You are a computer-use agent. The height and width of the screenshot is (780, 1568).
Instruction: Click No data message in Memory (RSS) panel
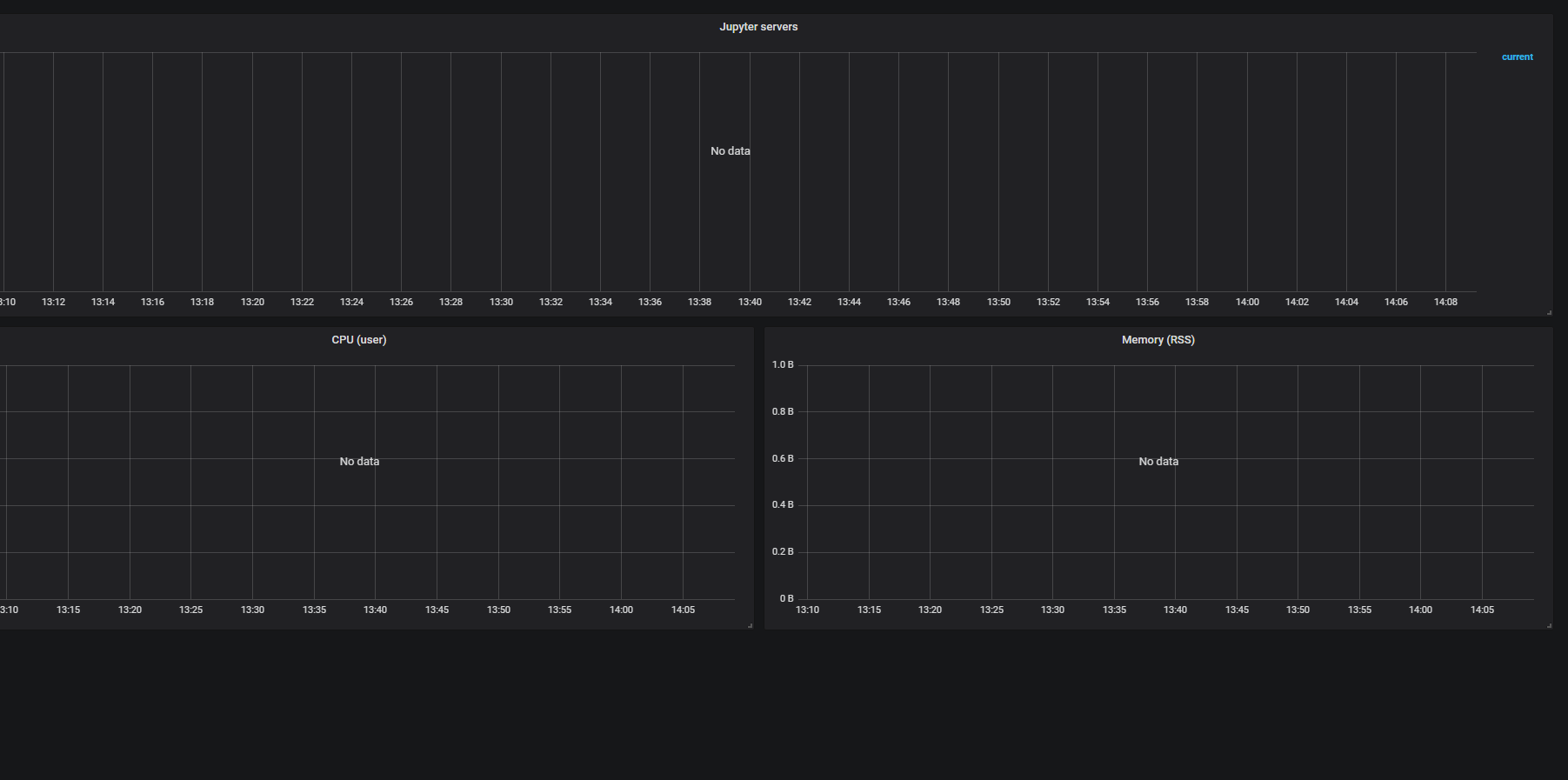coord(1158,462)
